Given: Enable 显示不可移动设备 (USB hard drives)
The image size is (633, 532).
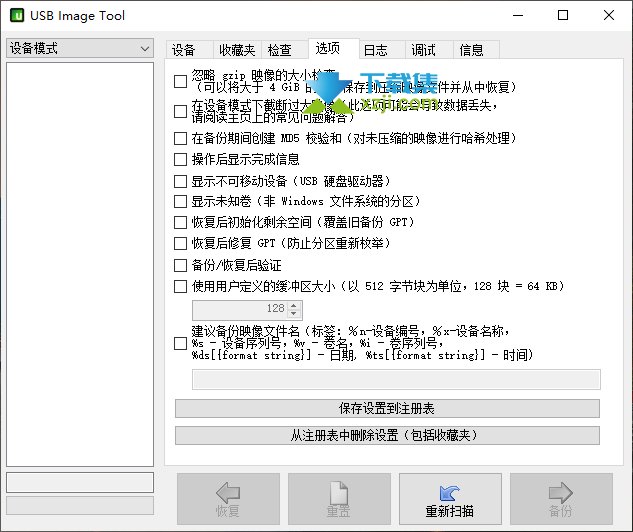Looking at the screenshot, I should click(x=180, y=181).
